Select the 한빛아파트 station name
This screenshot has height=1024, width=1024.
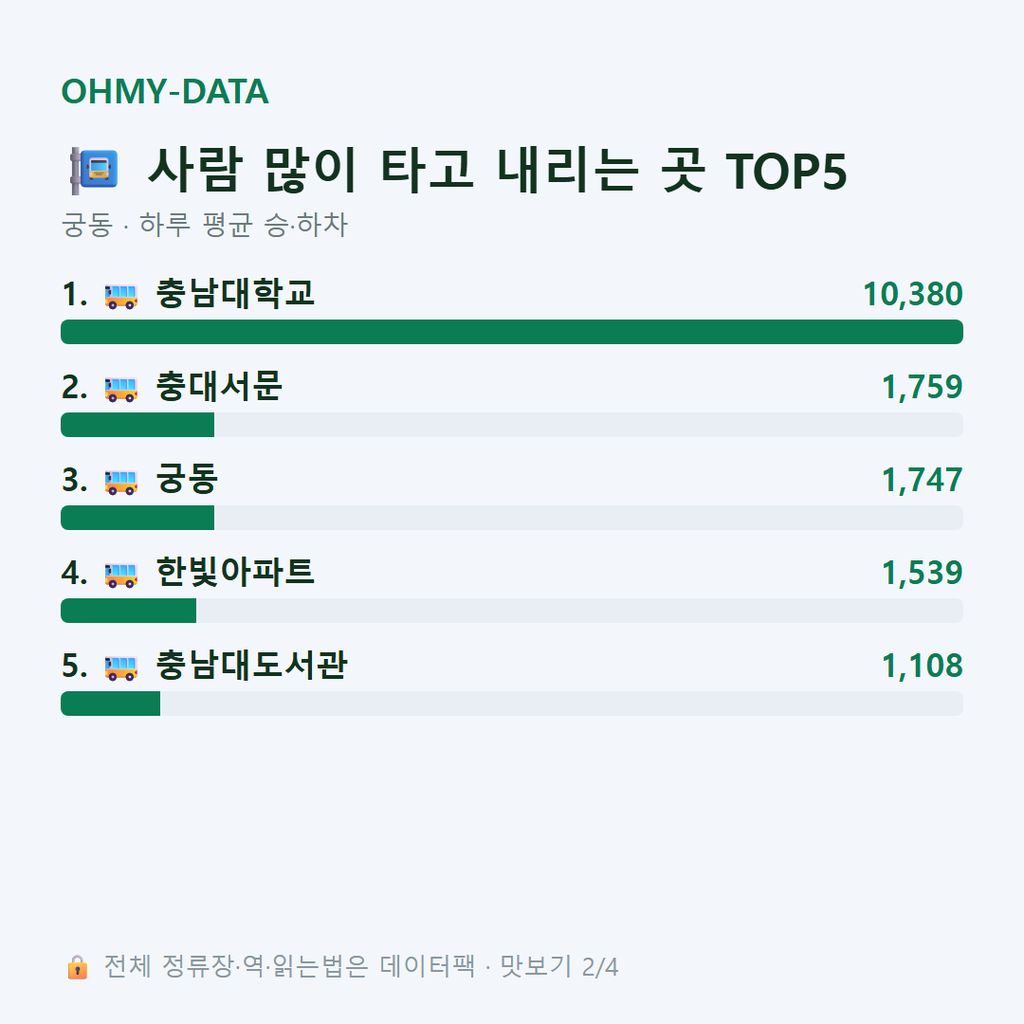235,571
